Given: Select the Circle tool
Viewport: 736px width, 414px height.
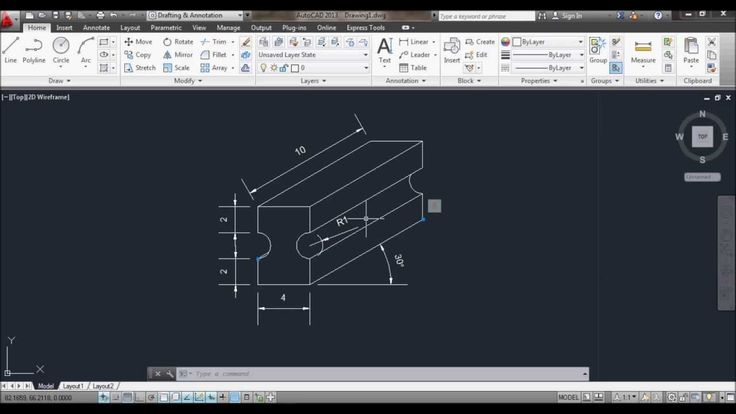Looking at the screenshot, I should click(x=61, y=51).
